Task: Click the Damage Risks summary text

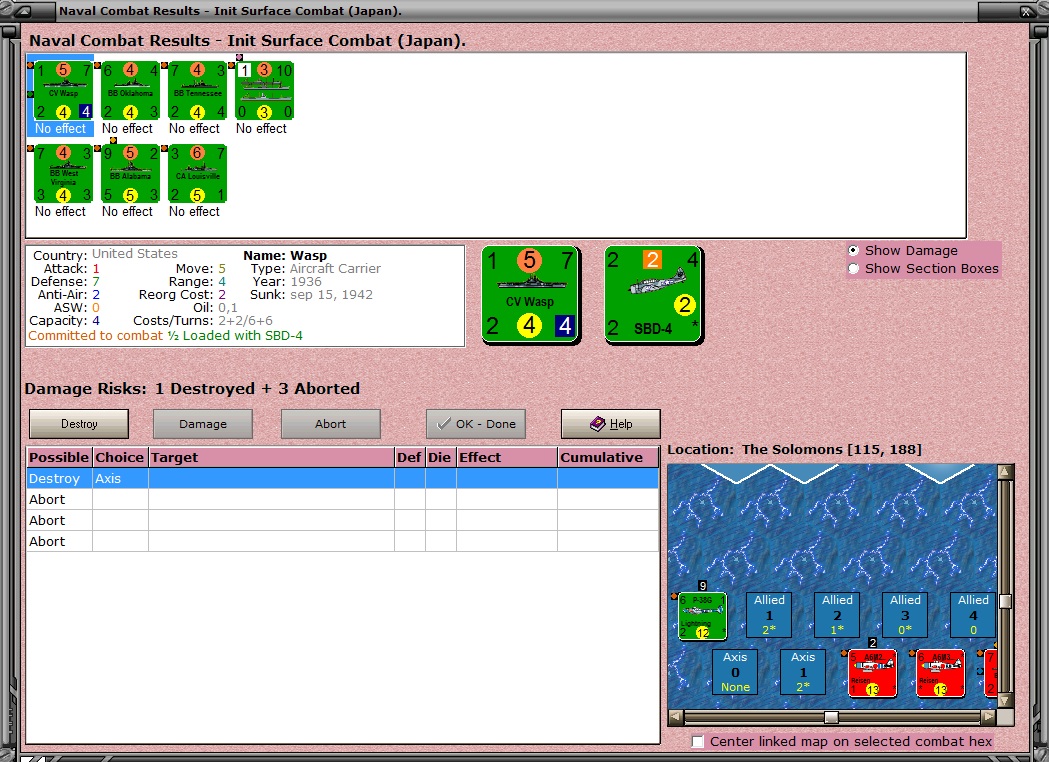Action: (x=192, y=389)
